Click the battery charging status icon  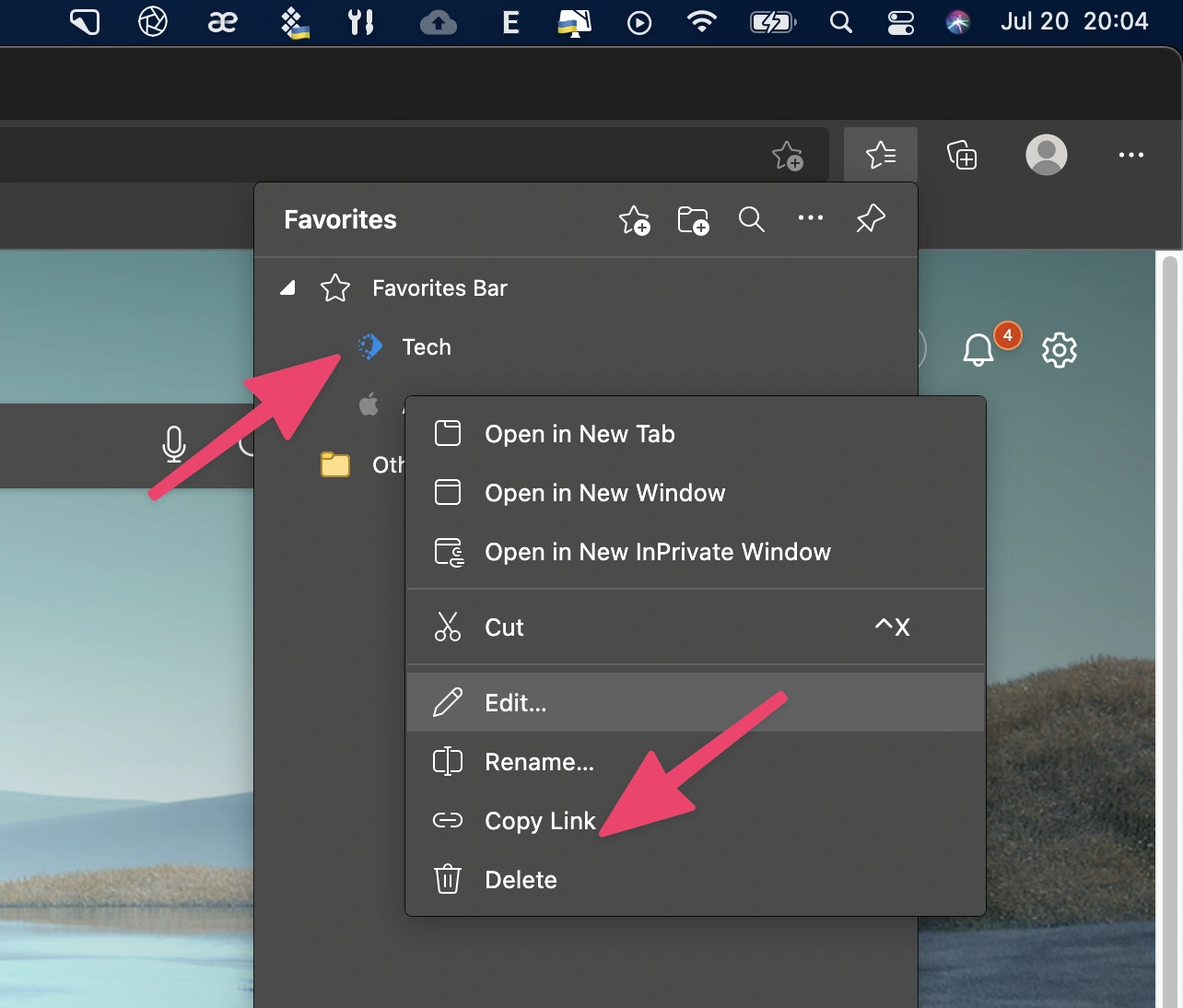pyautogui.click(x=773, y=22)
